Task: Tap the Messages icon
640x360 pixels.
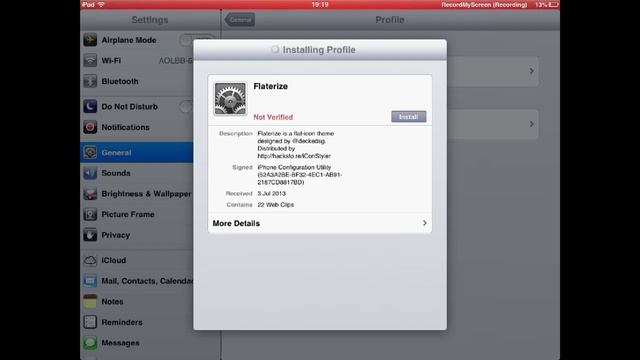Action: coord(90,342)
